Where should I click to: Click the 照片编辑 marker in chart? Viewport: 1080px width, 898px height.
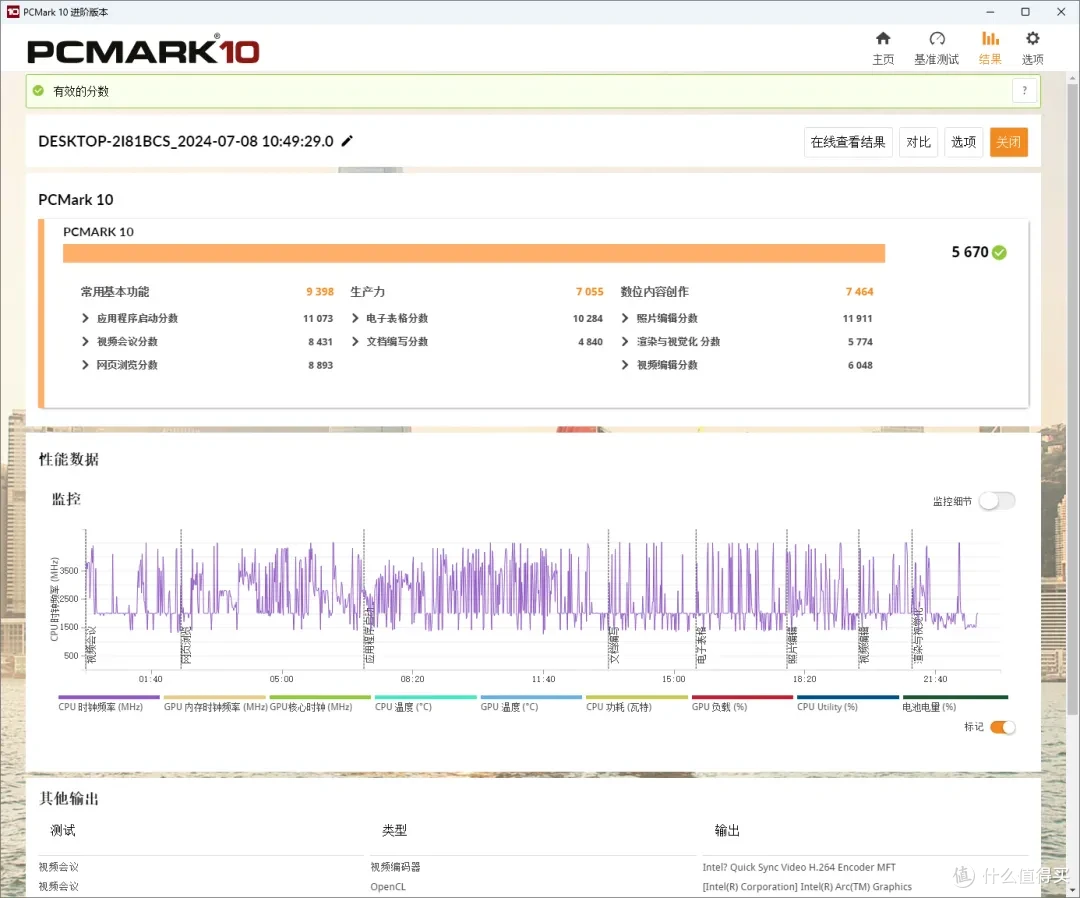coord(792,645)
